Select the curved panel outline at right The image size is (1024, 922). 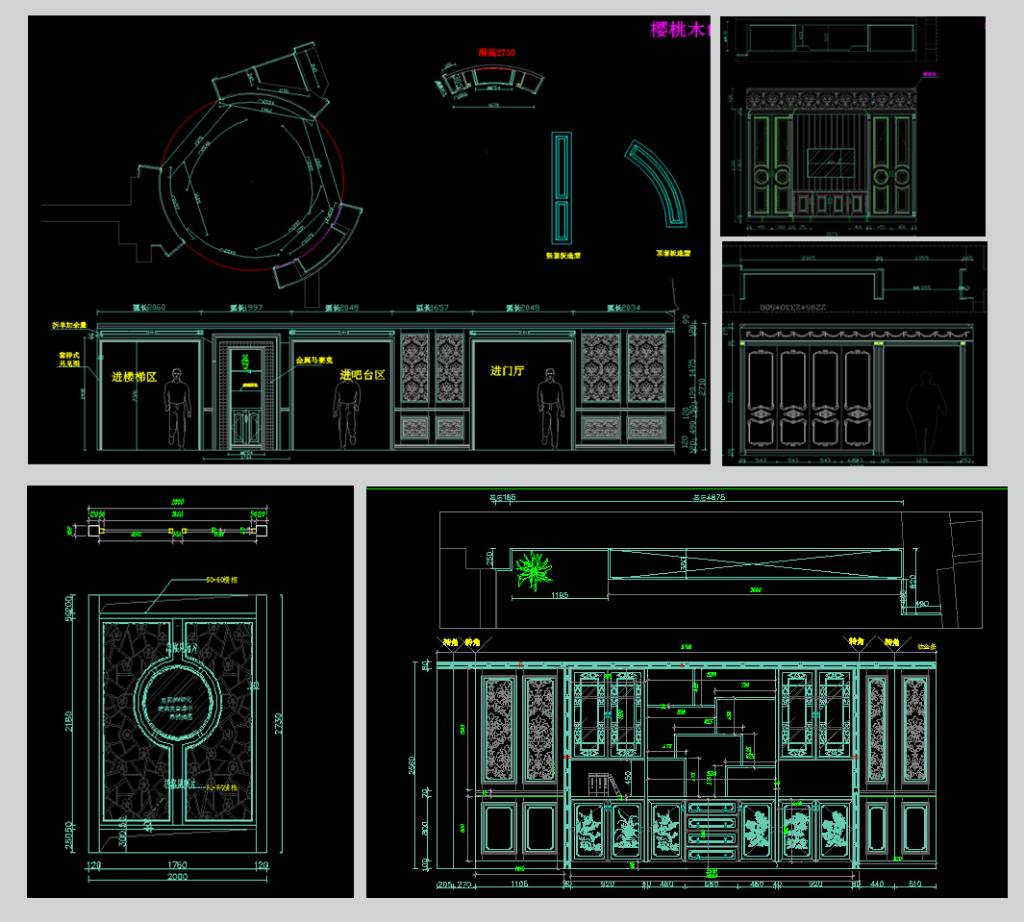pos(658,184)
